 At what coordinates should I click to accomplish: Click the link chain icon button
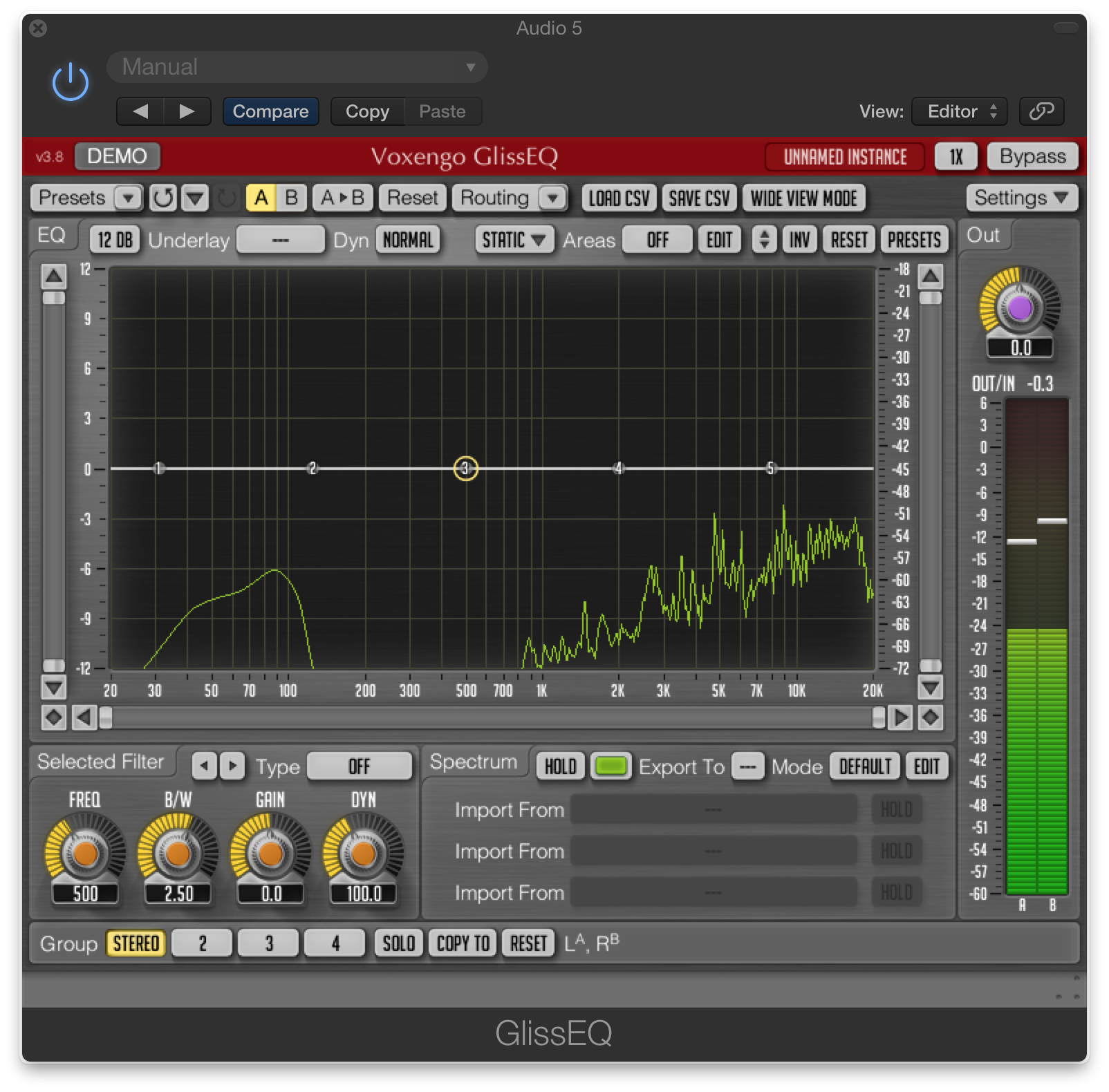[1041, 111]
